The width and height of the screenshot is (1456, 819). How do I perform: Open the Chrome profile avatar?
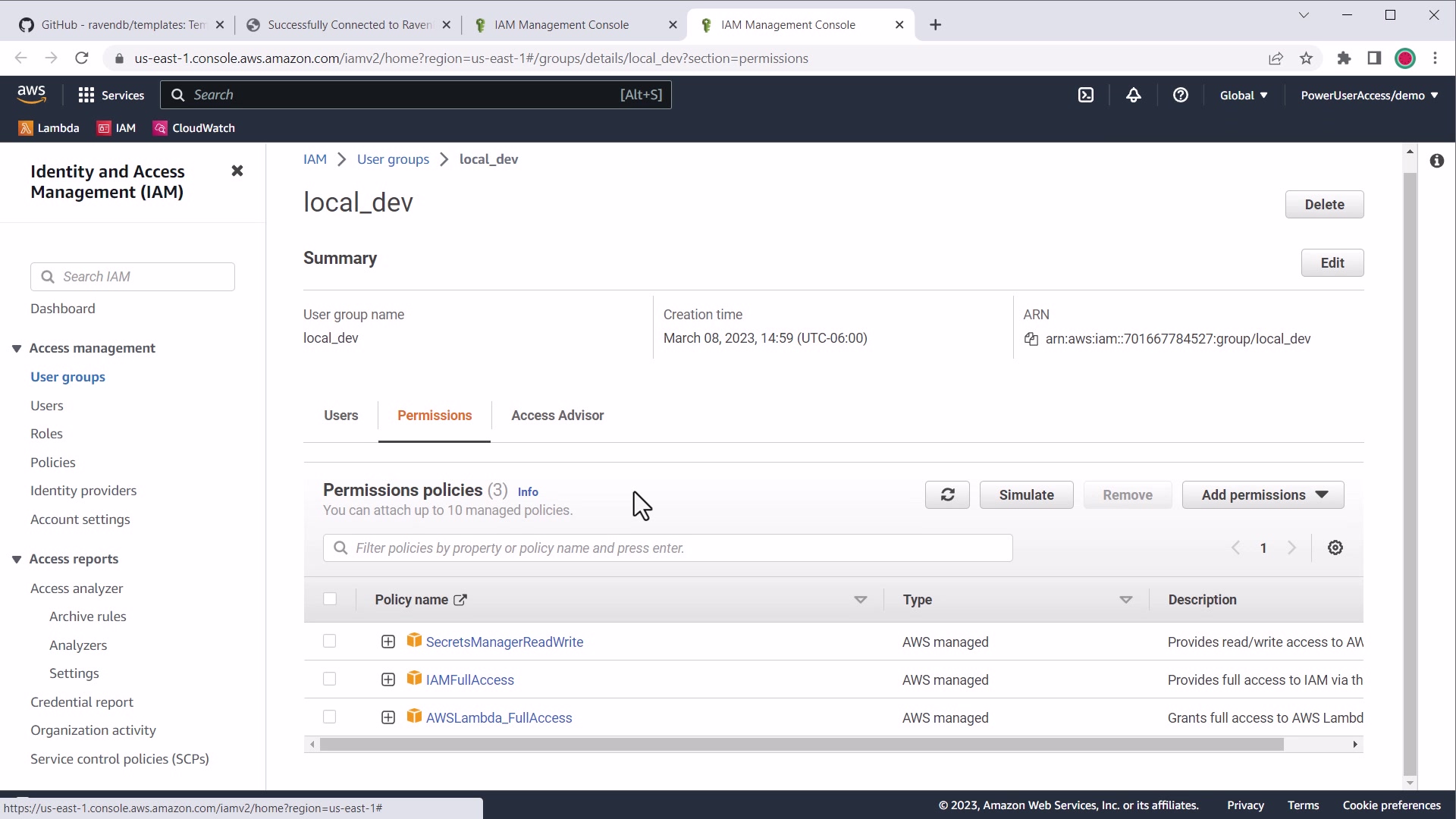[x=1405, y=58]
